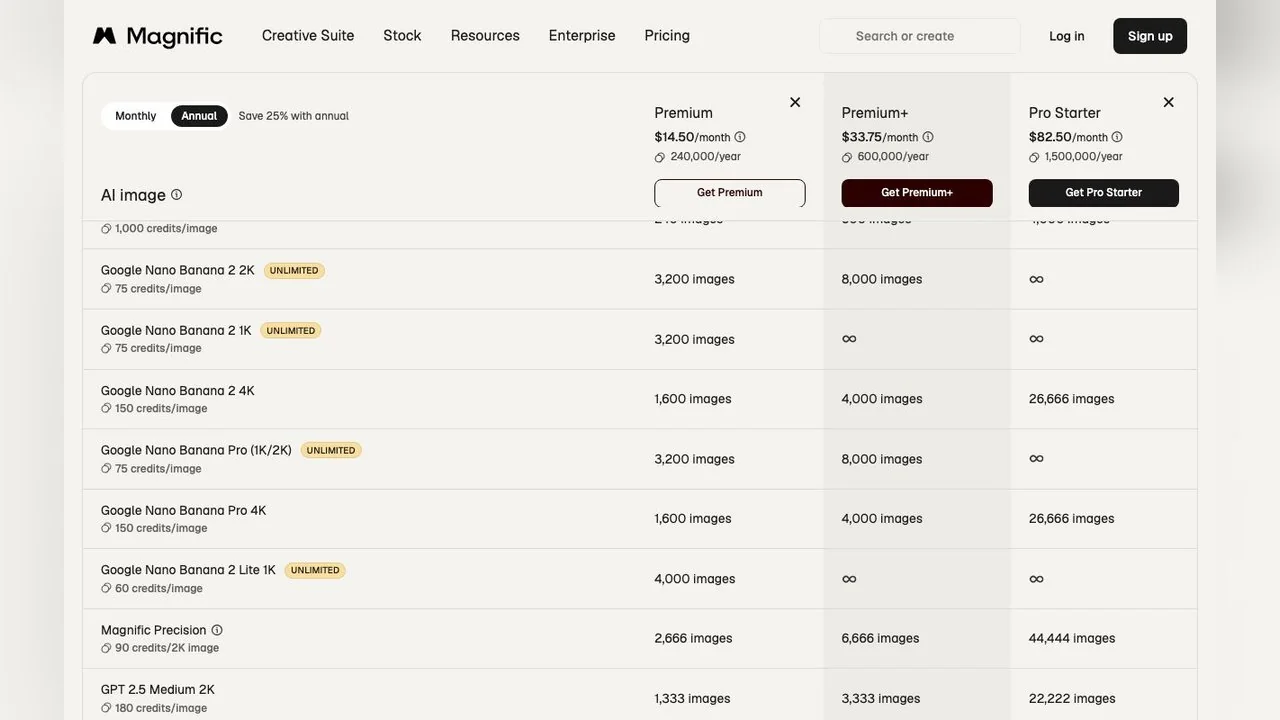The image size is (1280, 720).
Task: Click Pro Starter infinity symbol for Nano Banana 2 2K
Action: [1036, 279]
